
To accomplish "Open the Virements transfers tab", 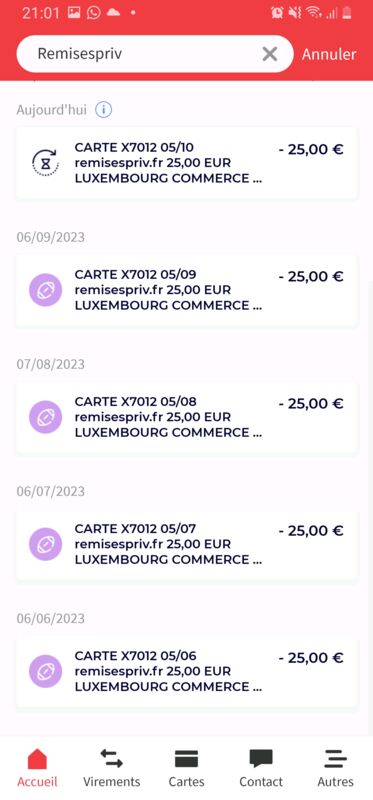I will (111, 768).
